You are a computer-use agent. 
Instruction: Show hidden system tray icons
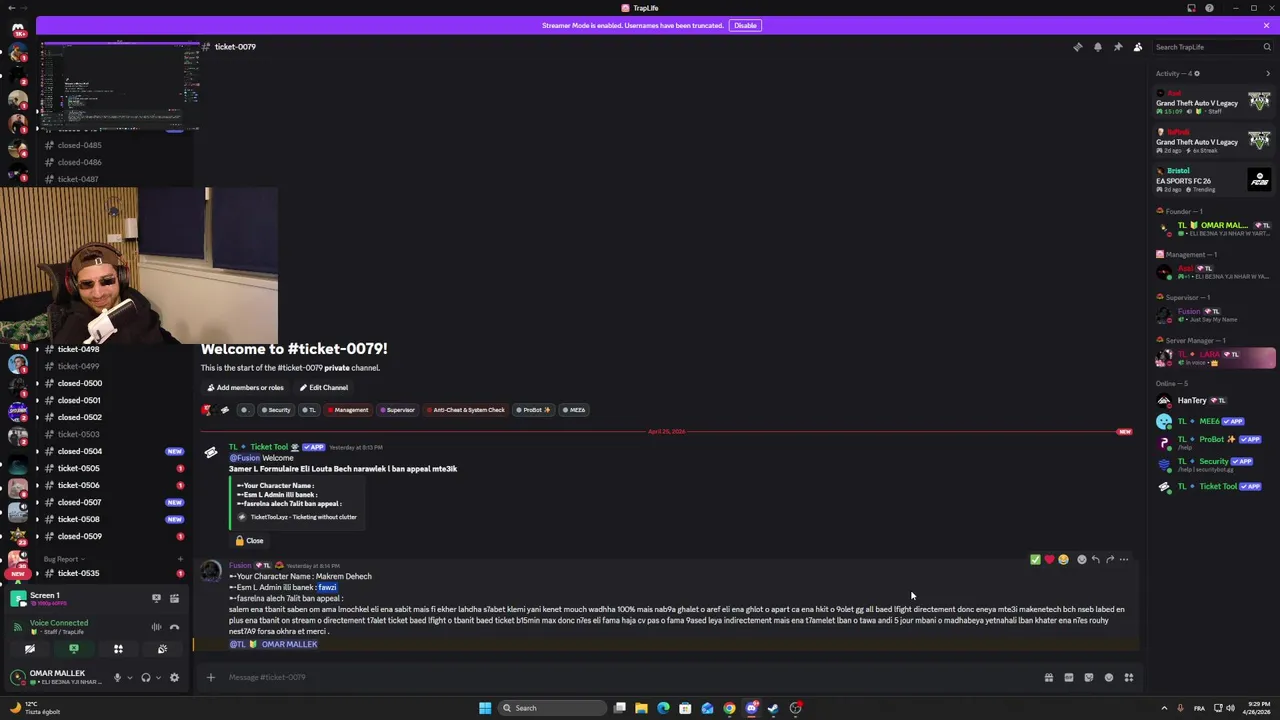point(1164,708)
